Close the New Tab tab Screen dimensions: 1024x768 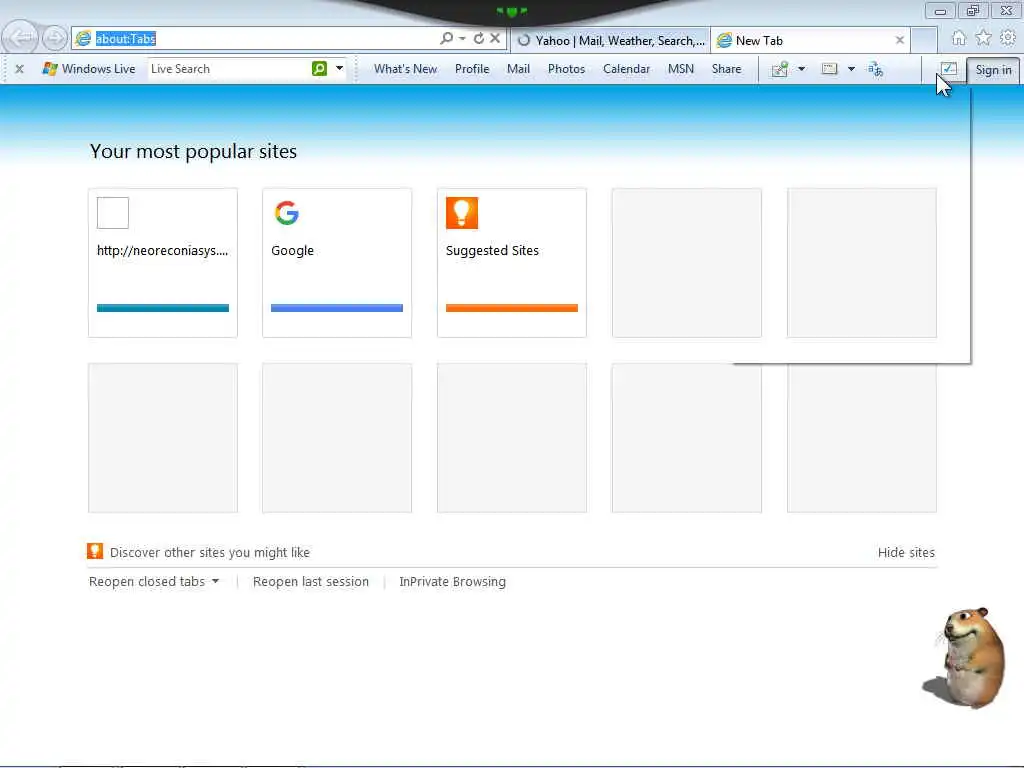point(899,40)
